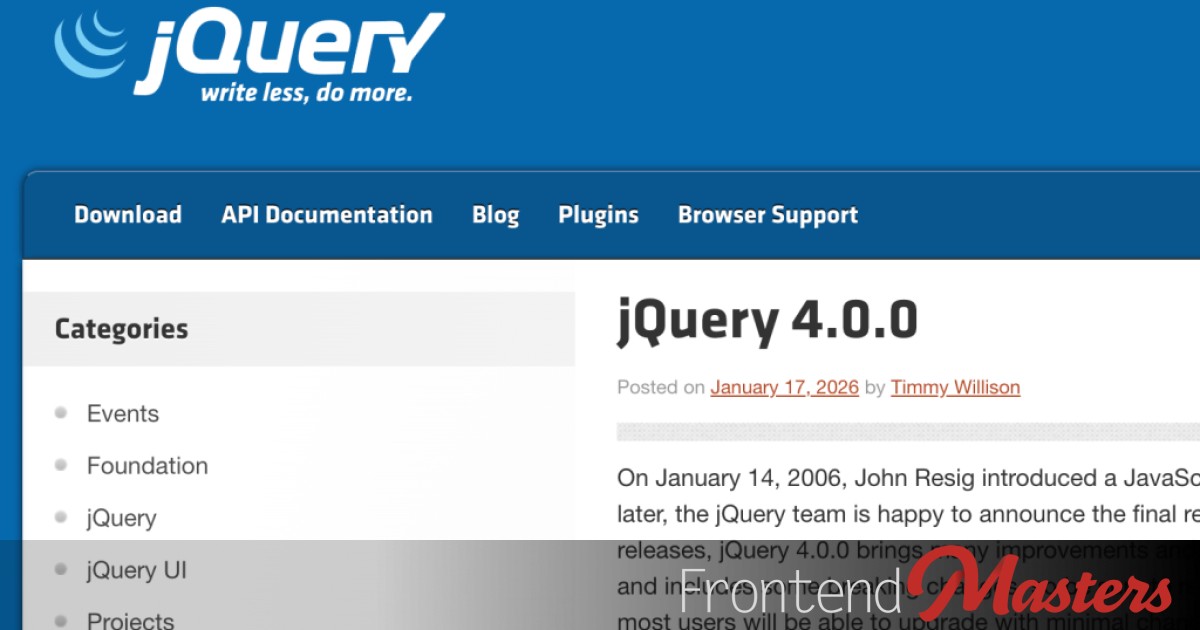Click the bullet icon beside Projects
The image size is (1200, 630).
60,622
